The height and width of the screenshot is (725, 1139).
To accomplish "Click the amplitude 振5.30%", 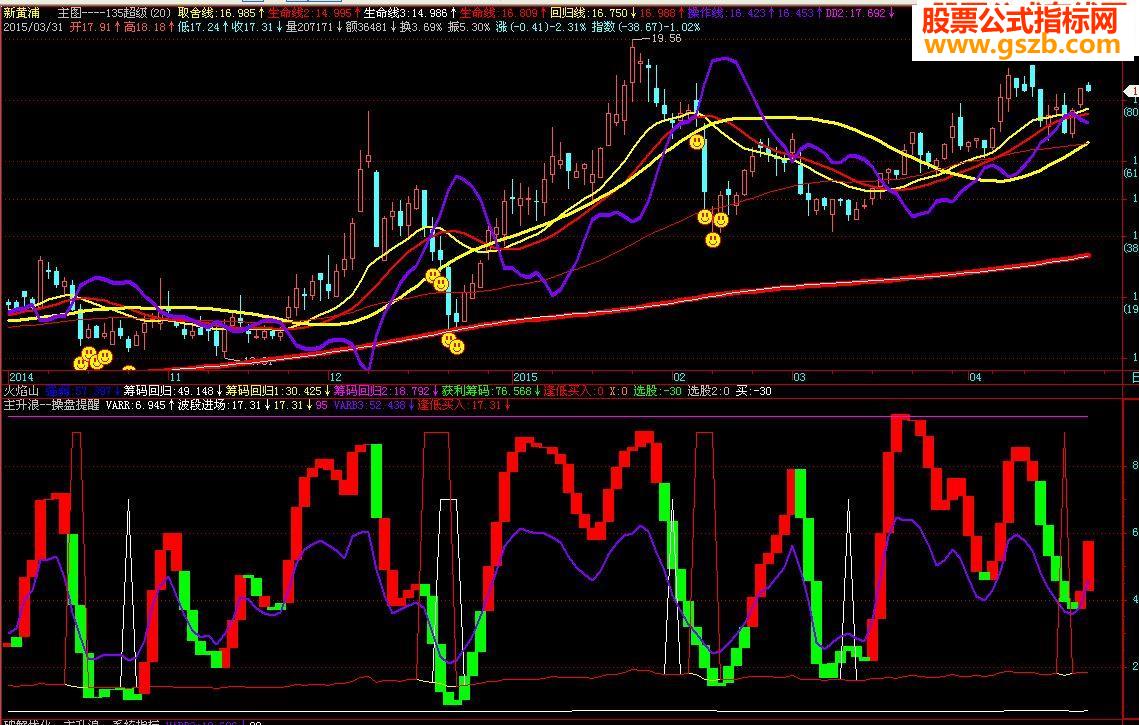I will click(x=469, y=27).
